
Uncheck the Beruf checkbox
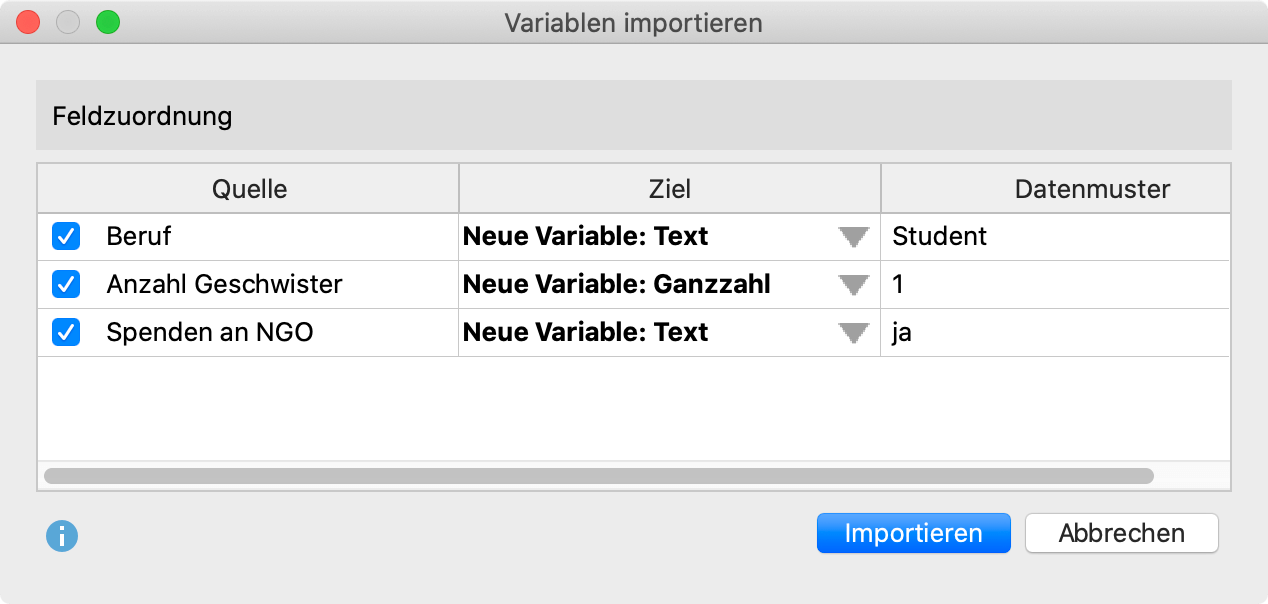(x=66, y=237)
